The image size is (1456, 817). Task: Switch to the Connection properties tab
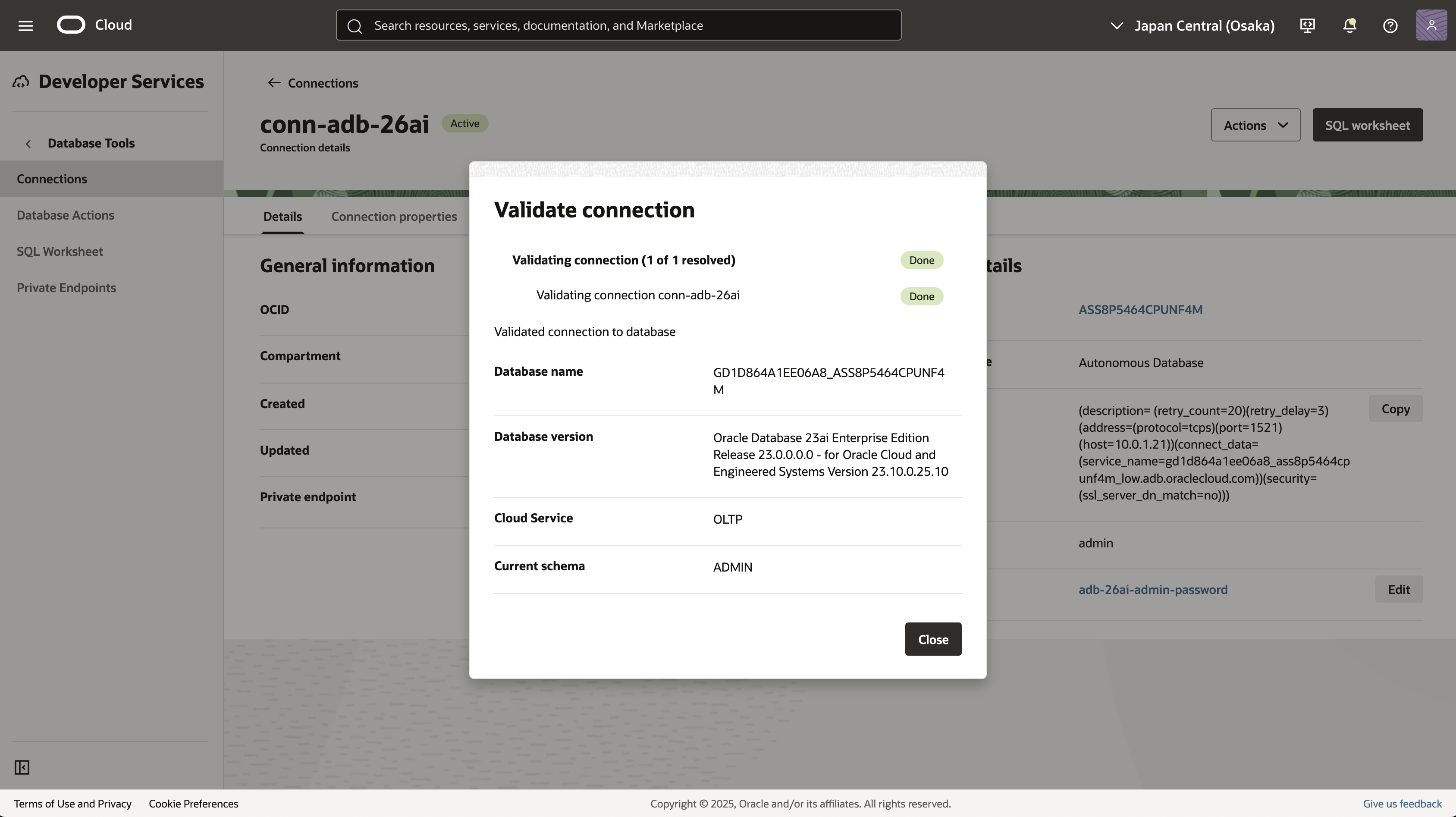pyautogui.click(x=394, y=216)
